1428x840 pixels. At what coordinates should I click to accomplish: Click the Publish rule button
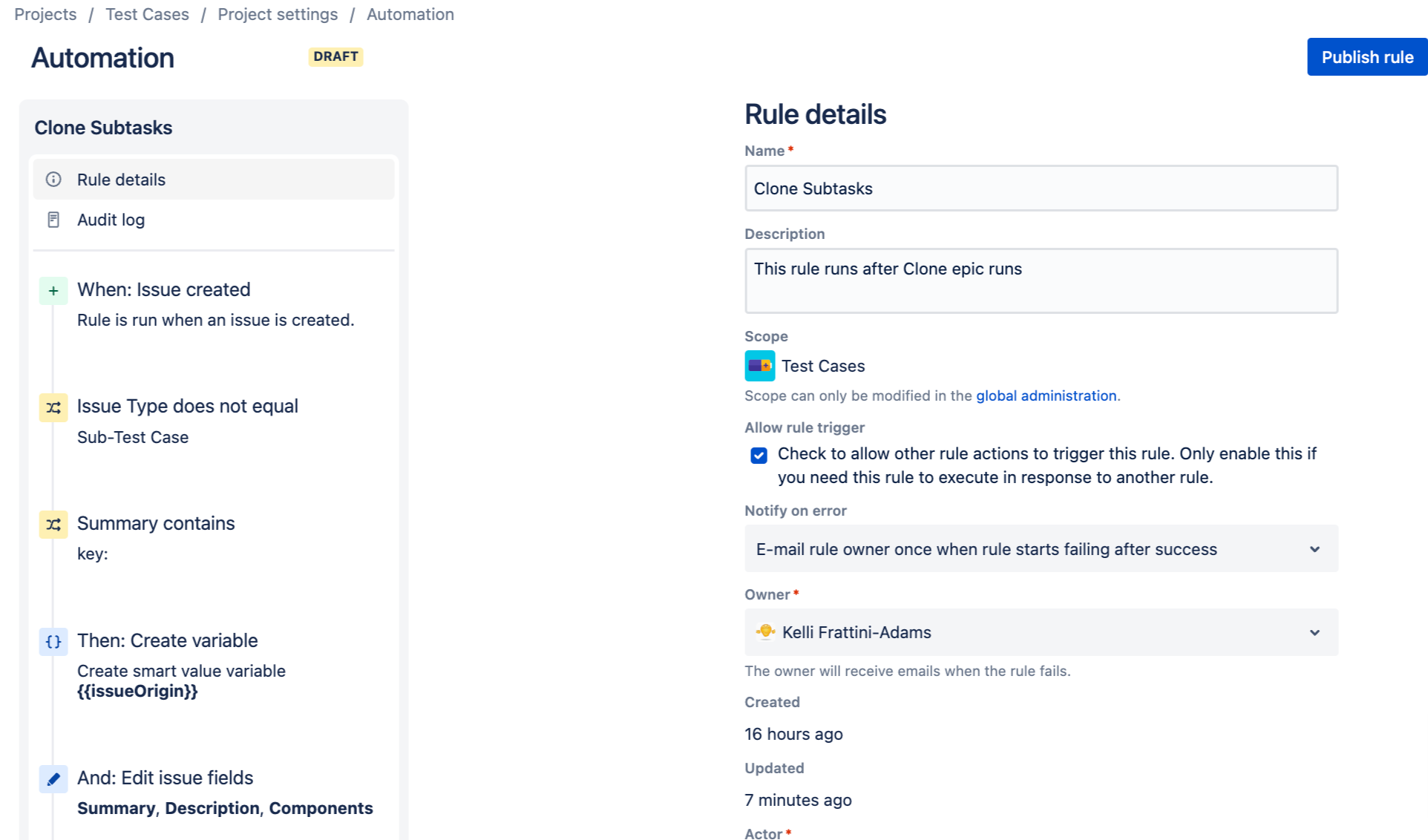point(1366,56)
